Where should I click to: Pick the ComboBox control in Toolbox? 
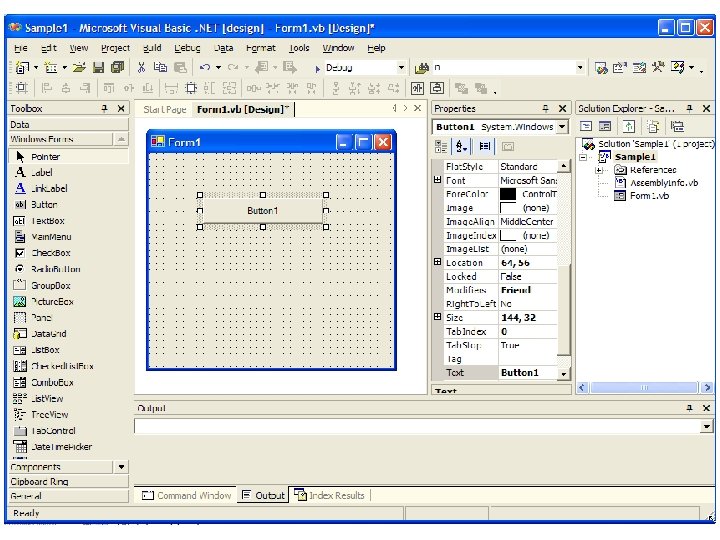coord(68,382)
